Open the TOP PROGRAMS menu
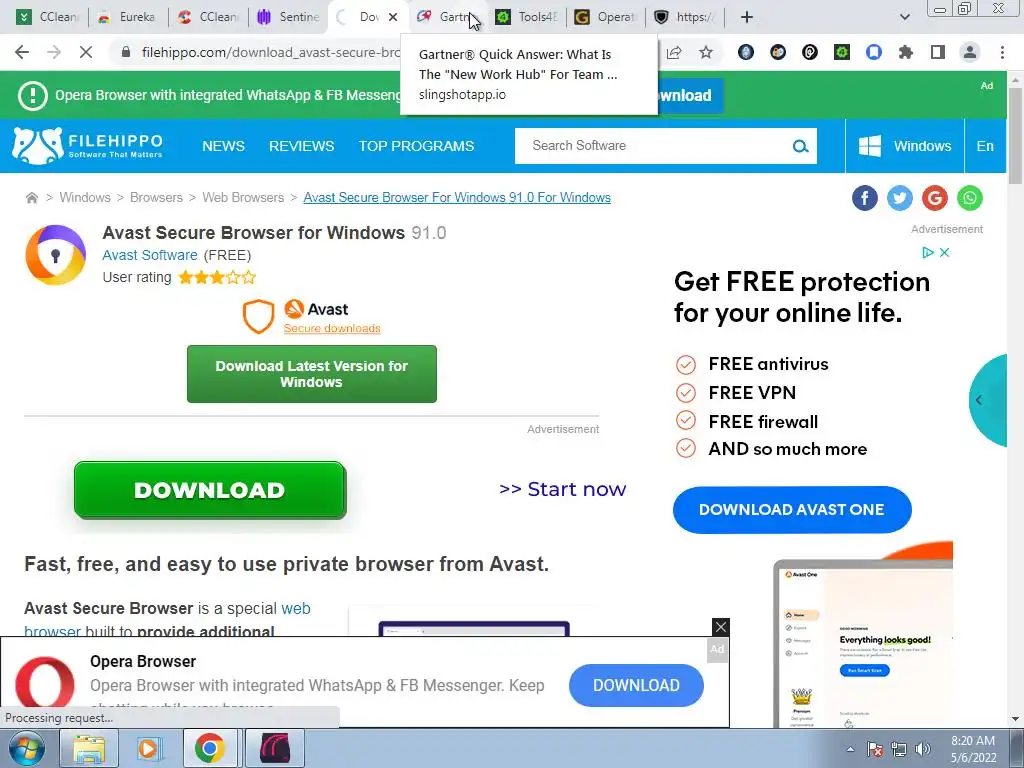The width and height of the screenshot is (1024, 768). click(x=416, y=146)
